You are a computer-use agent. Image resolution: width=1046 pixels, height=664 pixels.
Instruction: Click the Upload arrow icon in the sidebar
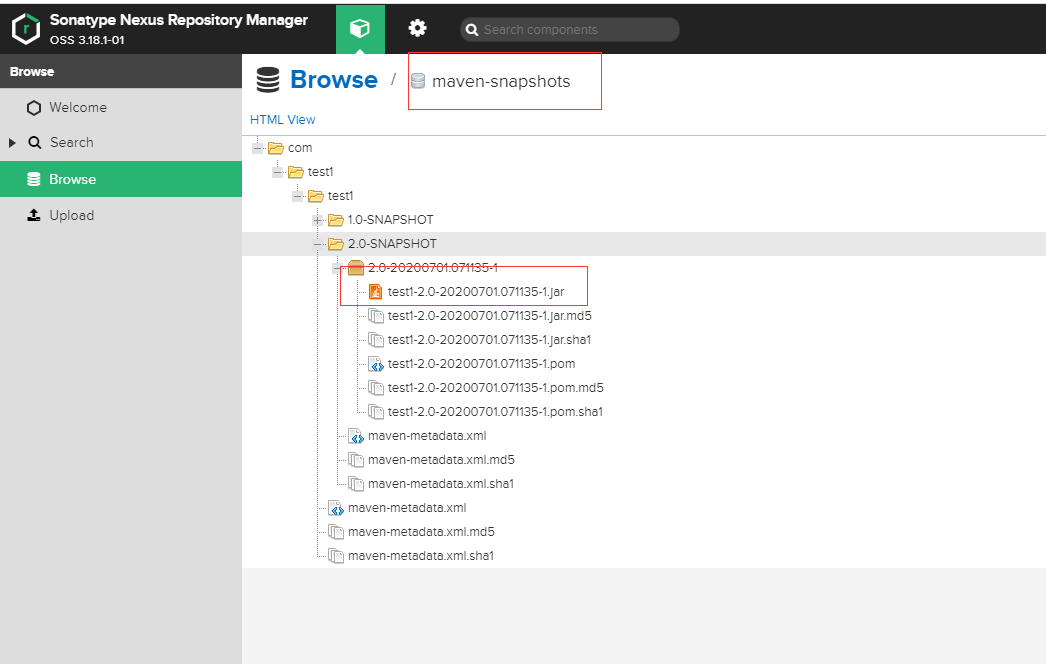tap(33, 215)
